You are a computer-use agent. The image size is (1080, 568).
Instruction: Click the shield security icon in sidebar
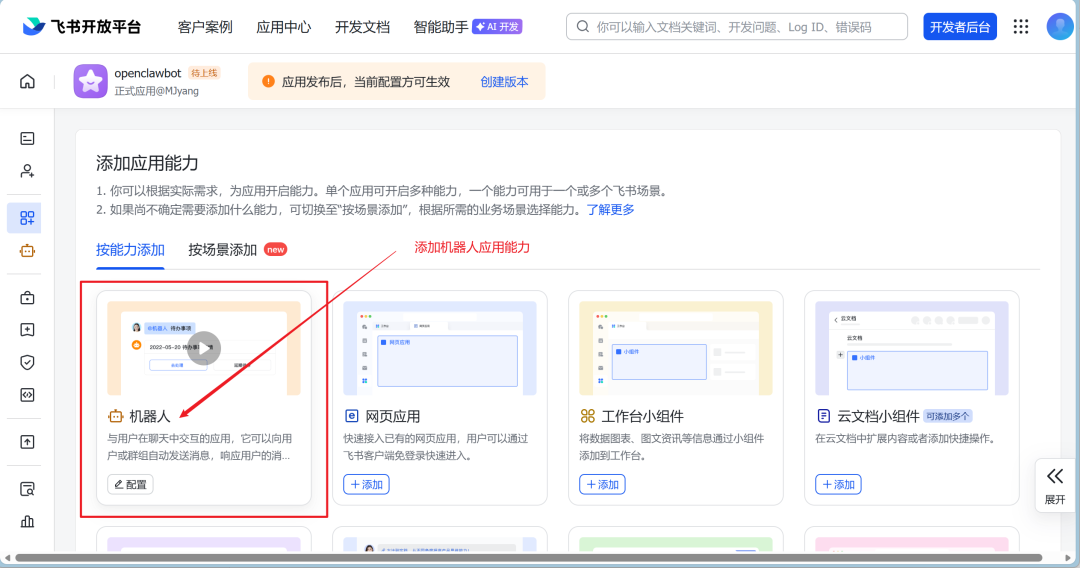(x=27, y=362)
